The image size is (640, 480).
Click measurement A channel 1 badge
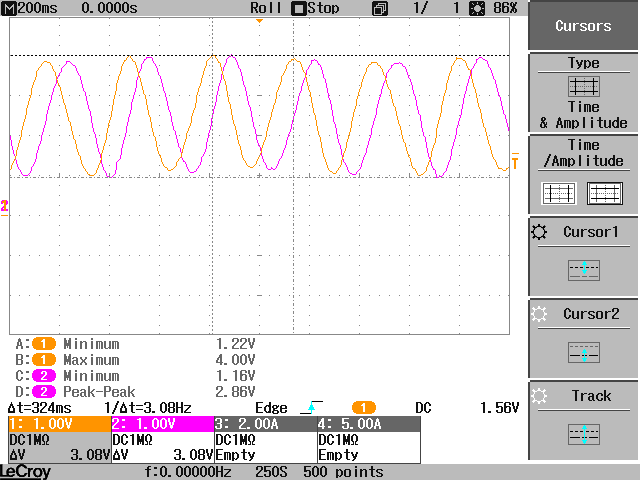pyautogui.click(x=44, y=344)
